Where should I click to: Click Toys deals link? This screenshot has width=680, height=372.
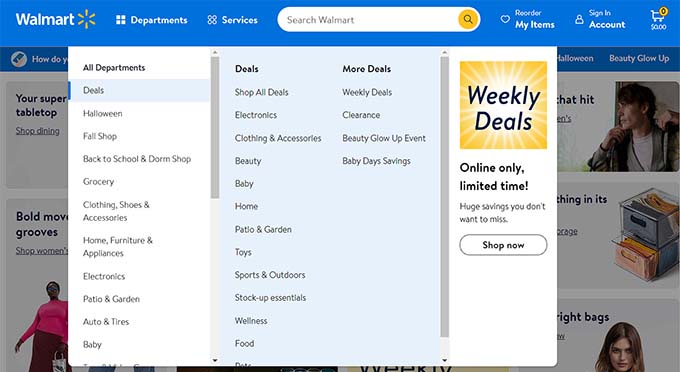tap(243, 252)
